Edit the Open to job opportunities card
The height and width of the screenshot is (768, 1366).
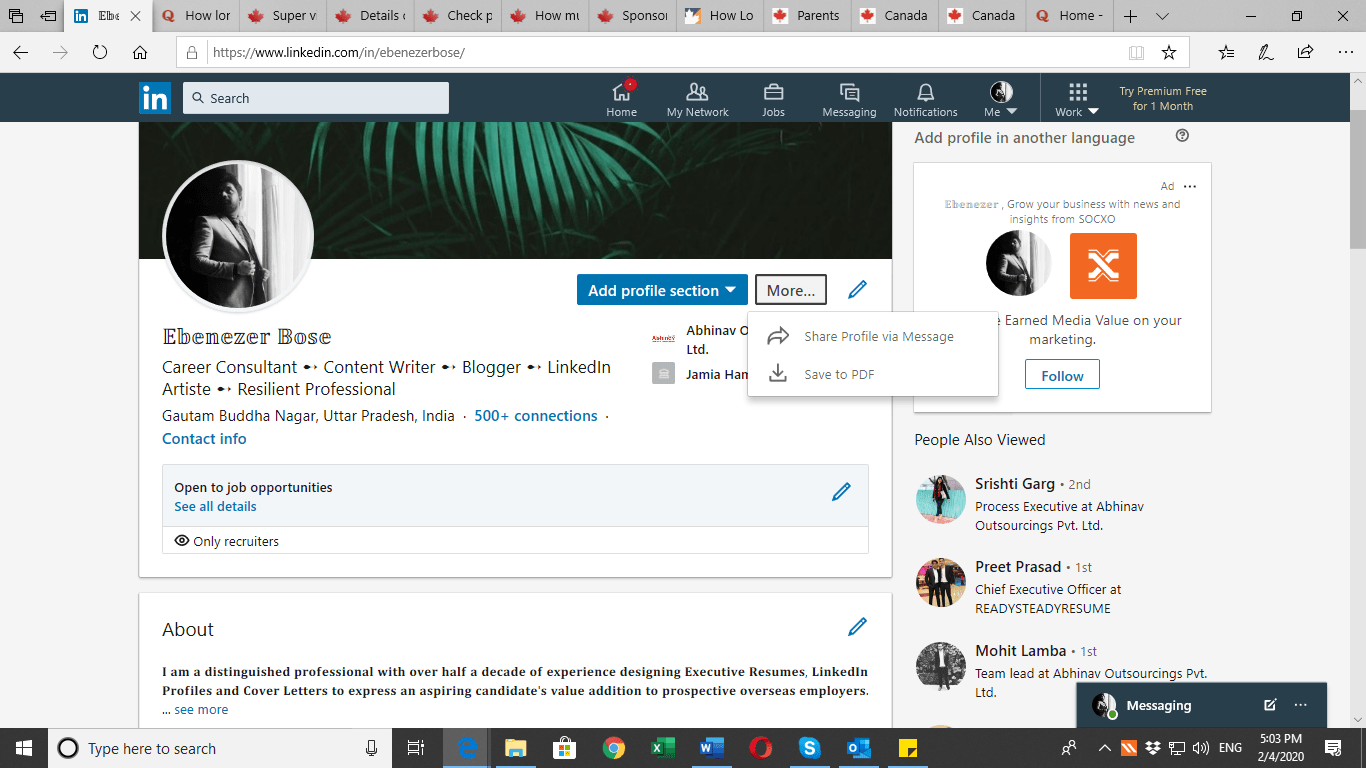[x=841, y=492]
